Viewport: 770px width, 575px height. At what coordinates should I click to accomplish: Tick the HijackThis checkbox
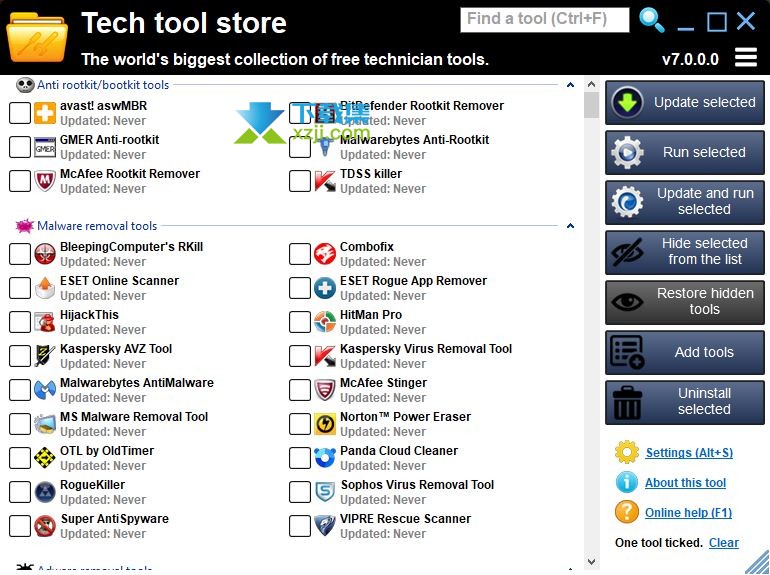coord(20,322)
